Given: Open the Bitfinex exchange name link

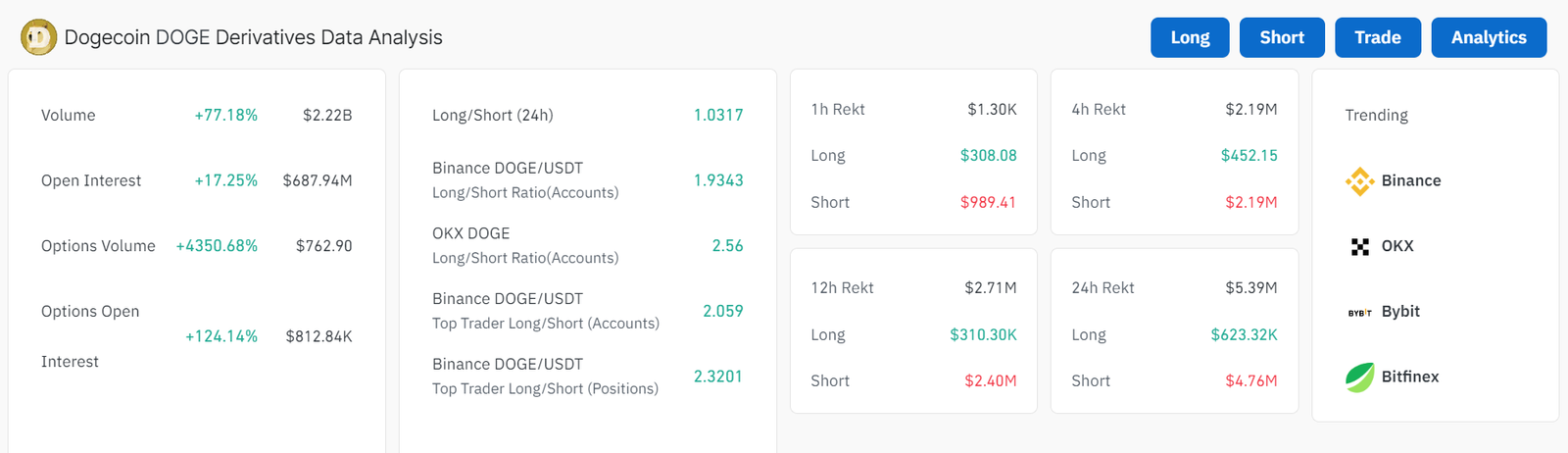Looking at the screenshot, I should point(1410,377).
